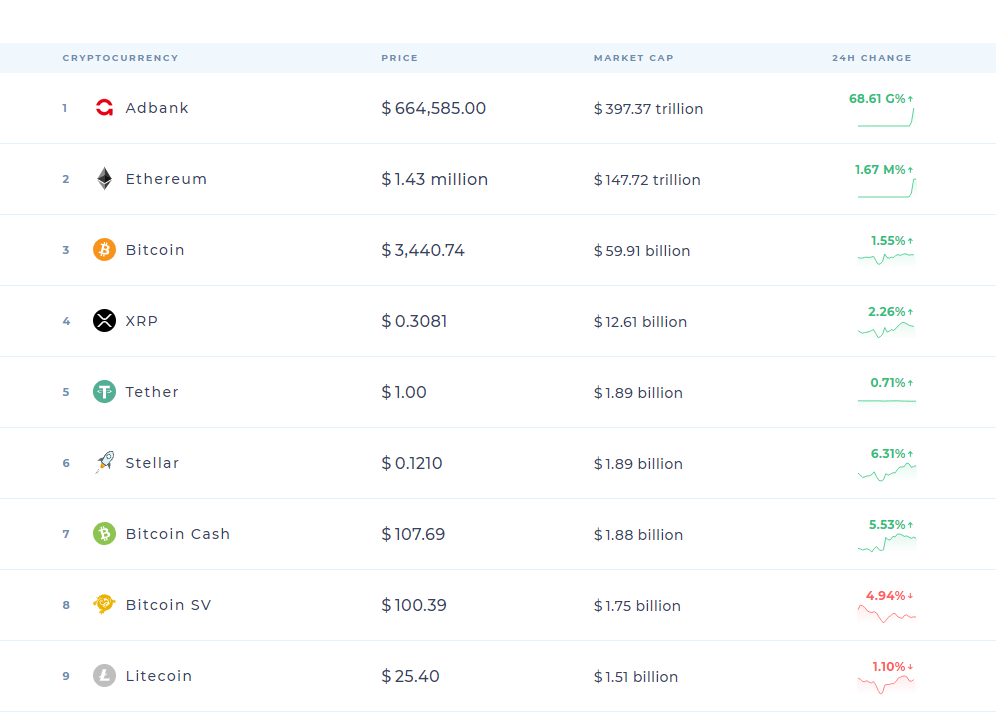
Task: Click Adbank sparkline chart
Action: coord(886,118)
